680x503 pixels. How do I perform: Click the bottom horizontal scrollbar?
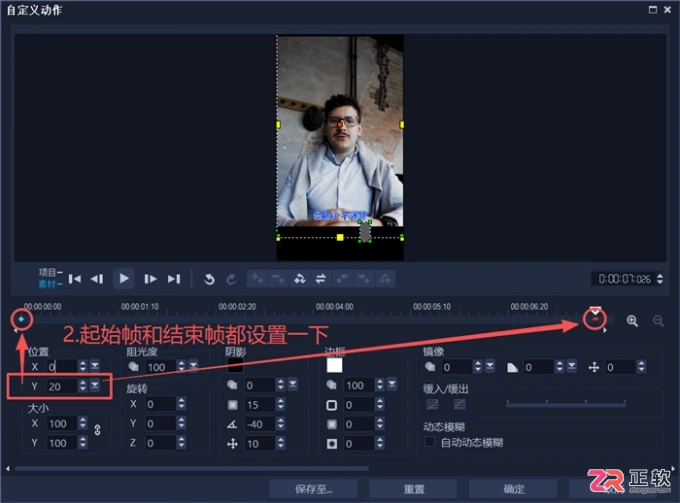point(192,468)
